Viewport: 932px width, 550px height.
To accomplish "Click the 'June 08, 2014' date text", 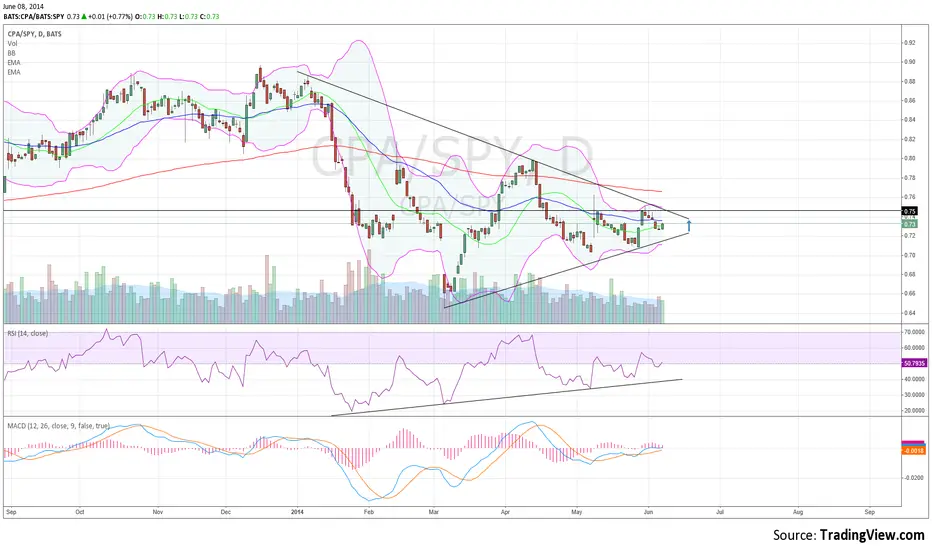I will click(23, 7).
